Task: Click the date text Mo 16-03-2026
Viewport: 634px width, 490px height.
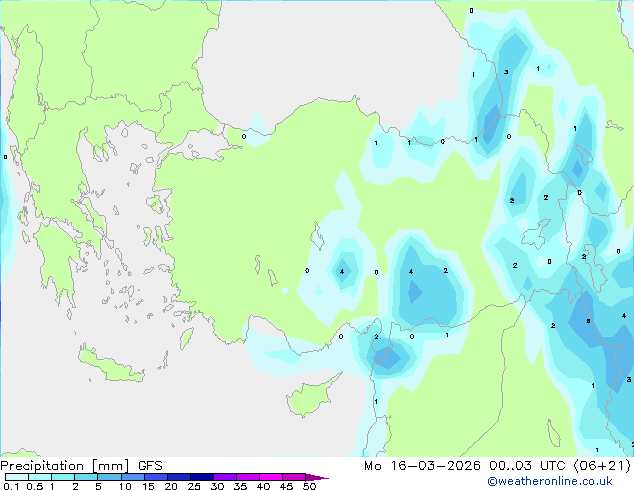Action: 422,466
